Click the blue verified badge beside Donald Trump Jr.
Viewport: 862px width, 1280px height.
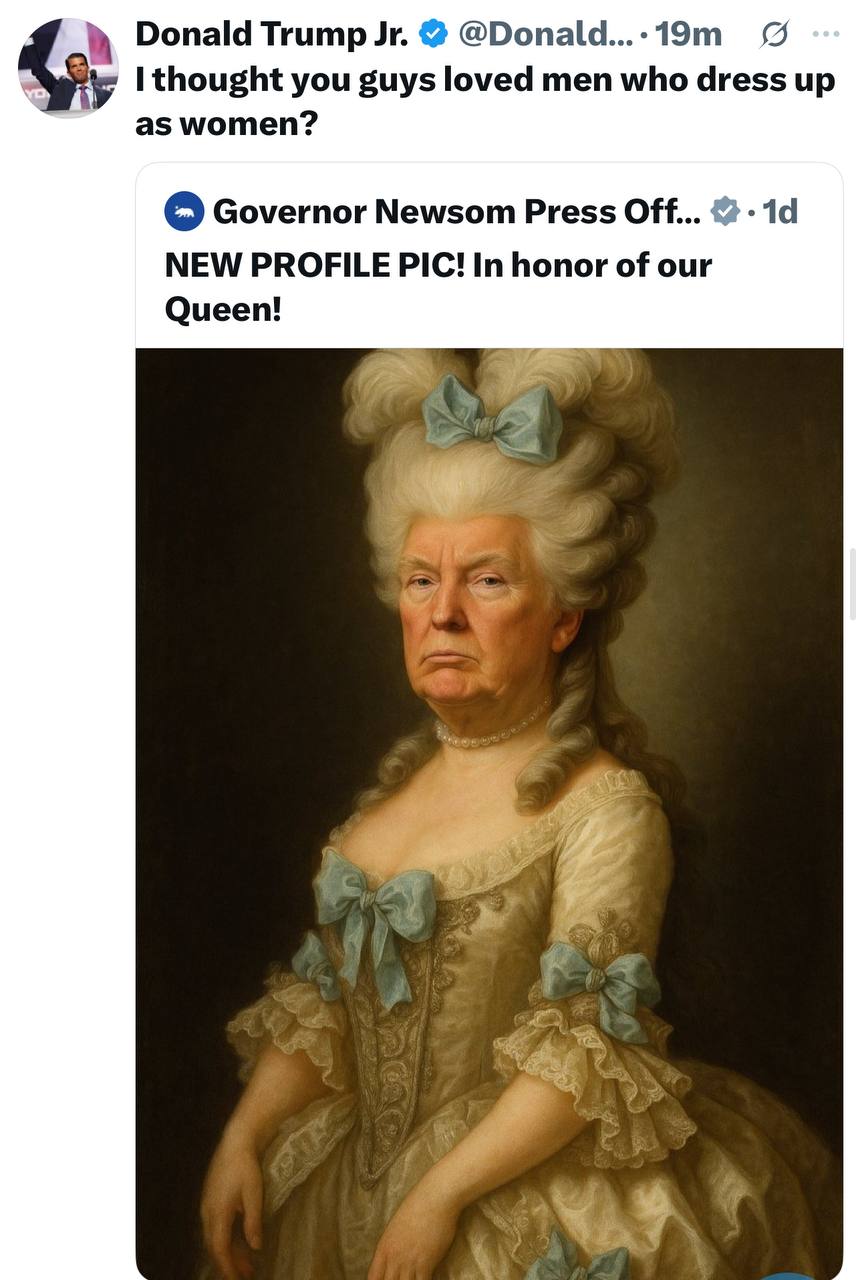pos(432,34)
